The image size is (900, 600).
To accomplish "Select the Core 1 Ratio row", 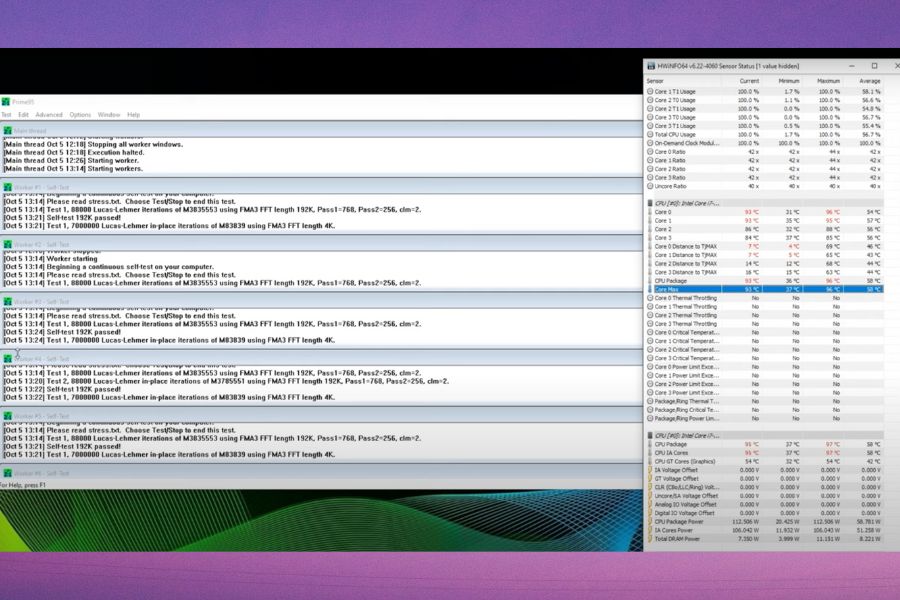I will click(765, 160).
